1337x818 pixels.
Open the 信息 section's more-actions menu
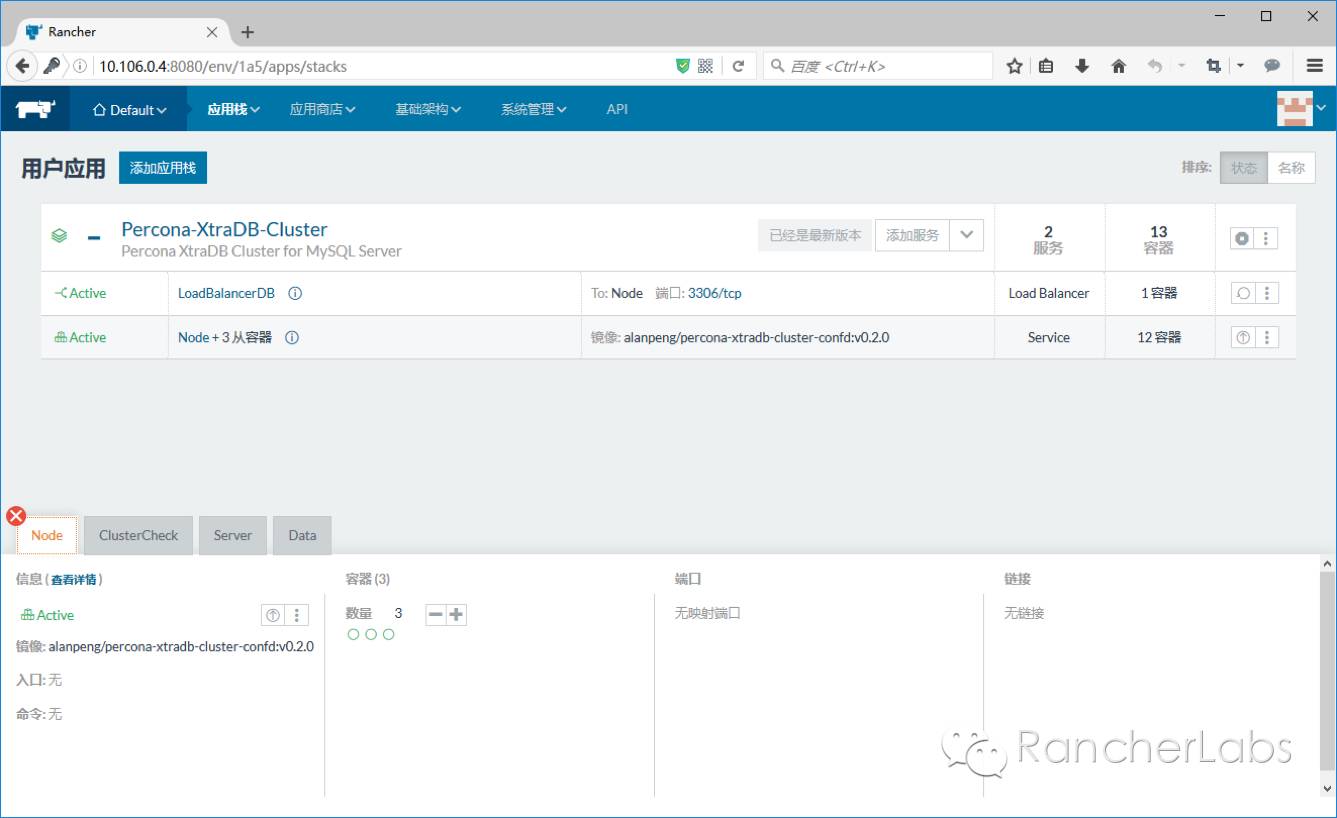click(x=296, y=615)
